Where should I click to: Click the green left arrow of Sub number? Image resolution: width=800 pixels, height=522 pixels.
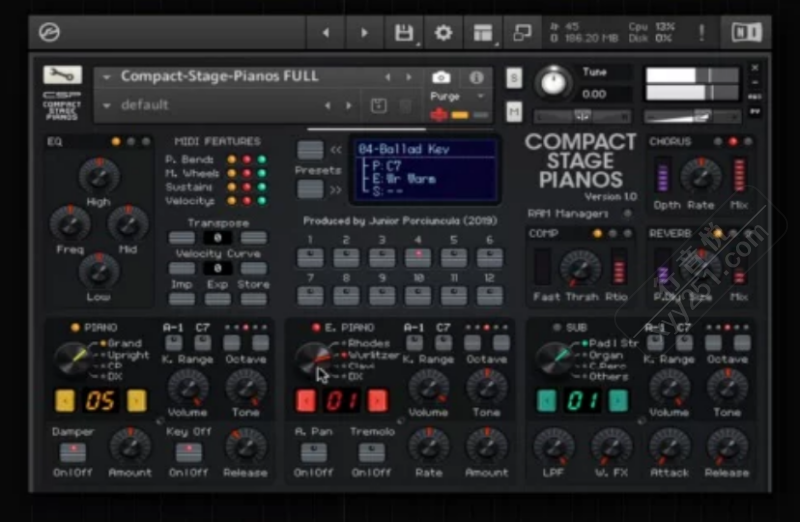click(x=546, y=401)
